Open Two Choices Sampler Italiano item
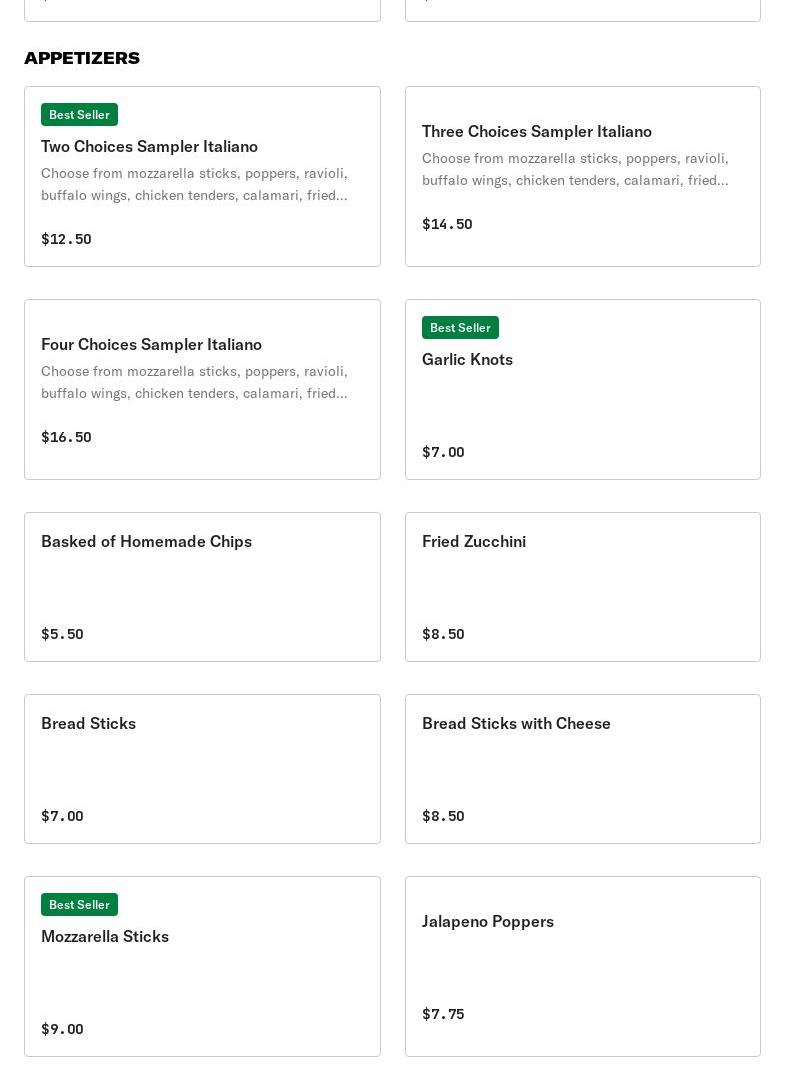The image size is (785, 1083). click(202, 176)
